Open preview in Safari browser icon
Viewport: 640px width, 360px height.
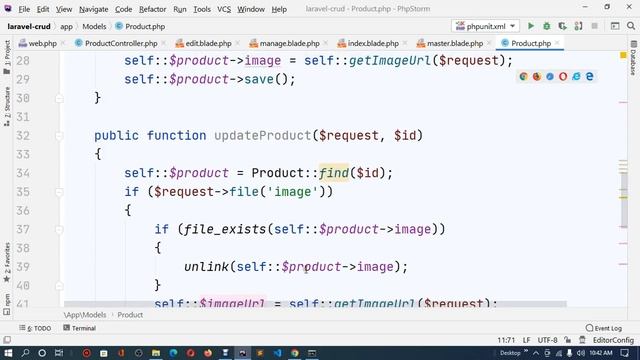coord(550,76)
